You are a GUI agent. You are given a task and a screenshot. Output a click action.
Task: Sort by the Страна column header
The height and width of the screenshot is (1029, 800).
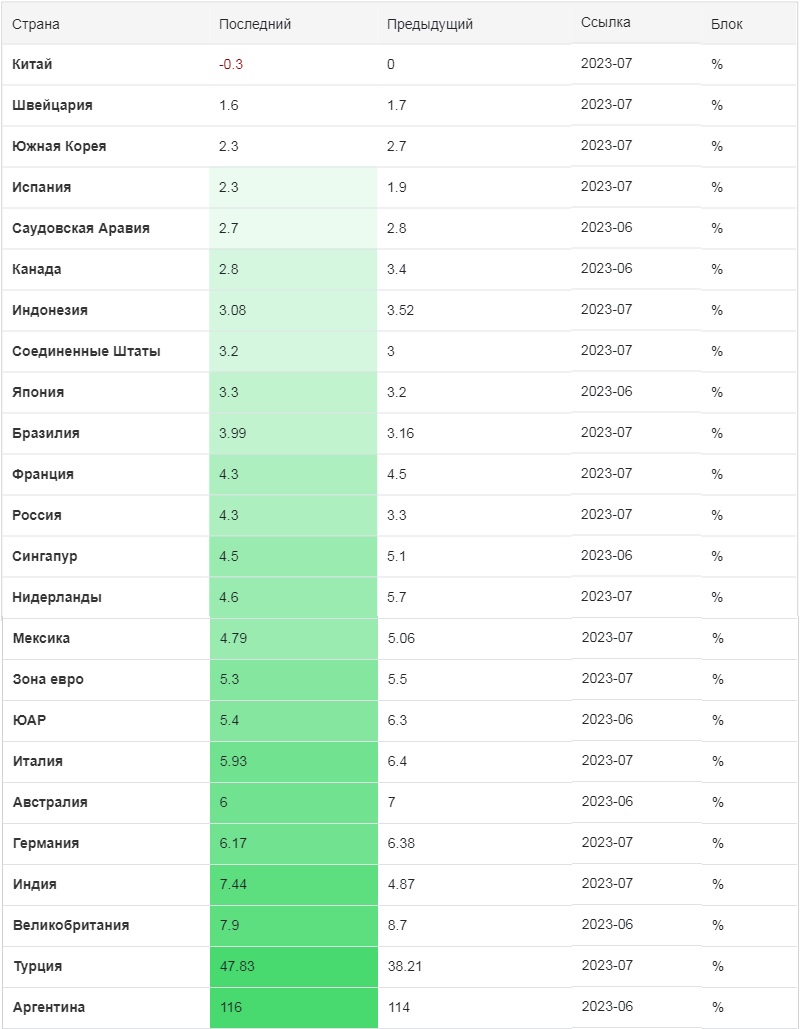(x=35, y=24)
